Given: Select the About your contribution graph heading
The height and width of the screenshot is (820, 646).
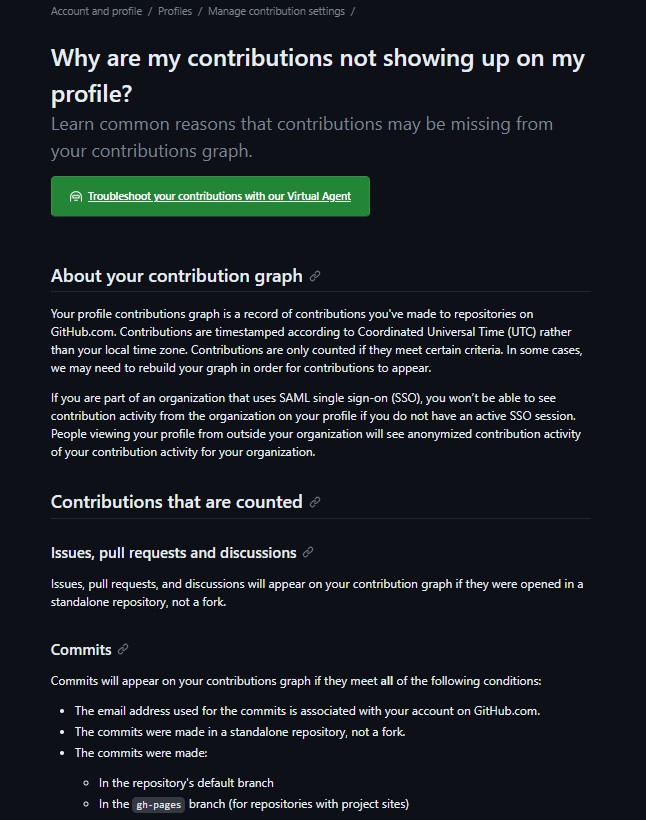Looking at the screenshot, I should click(x=177, y=276).
